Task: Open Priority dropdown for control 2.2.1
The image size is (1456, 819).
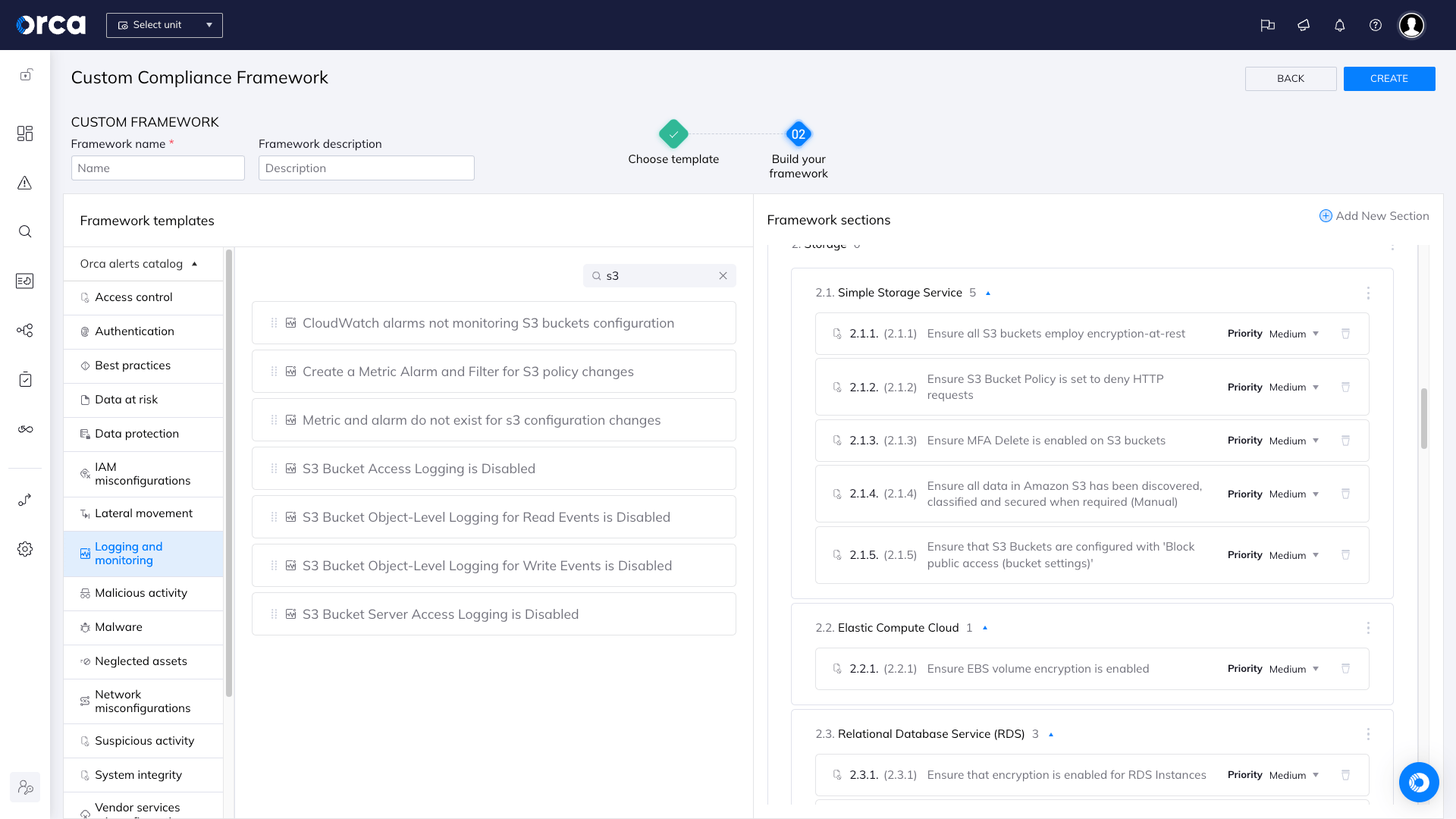Action: pyautogui.click(x=1293, y=669)
